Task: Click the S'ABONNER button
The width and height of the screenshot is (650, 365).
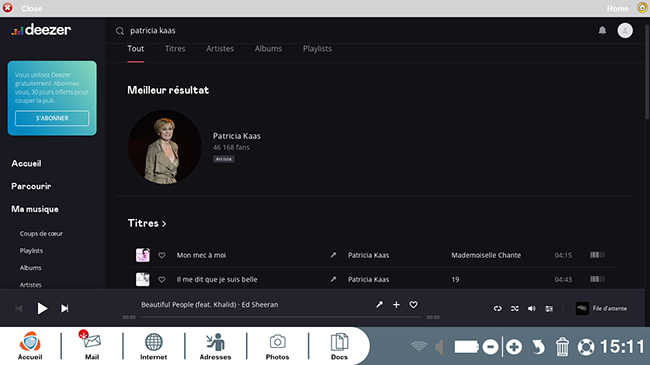Action: [x=52, y=118]
